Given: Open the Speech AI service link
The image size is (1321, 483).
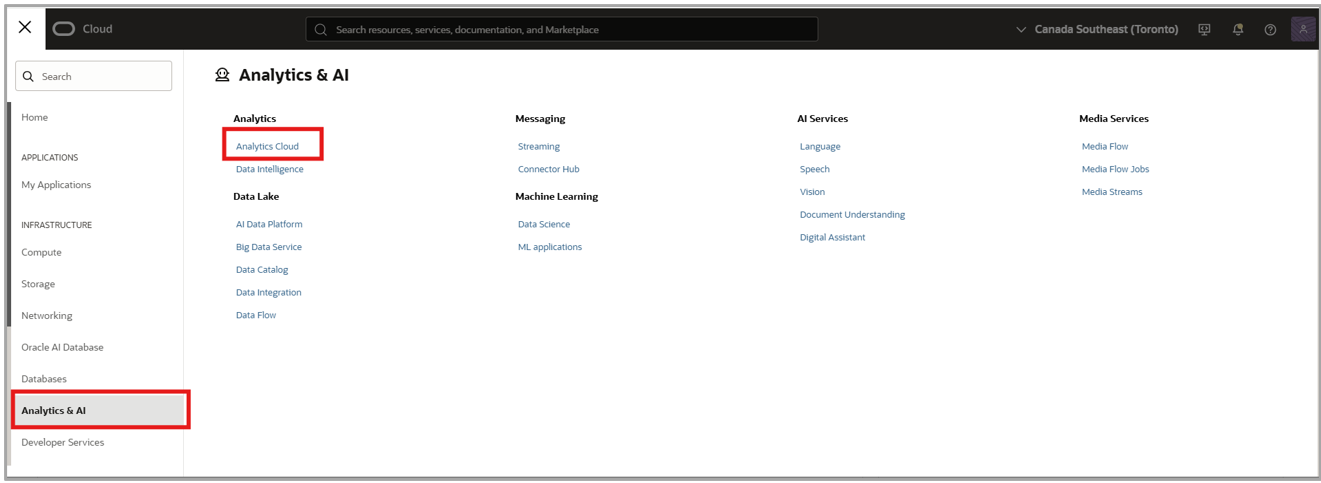Looking at the screenshot, I should pos(815,169).
